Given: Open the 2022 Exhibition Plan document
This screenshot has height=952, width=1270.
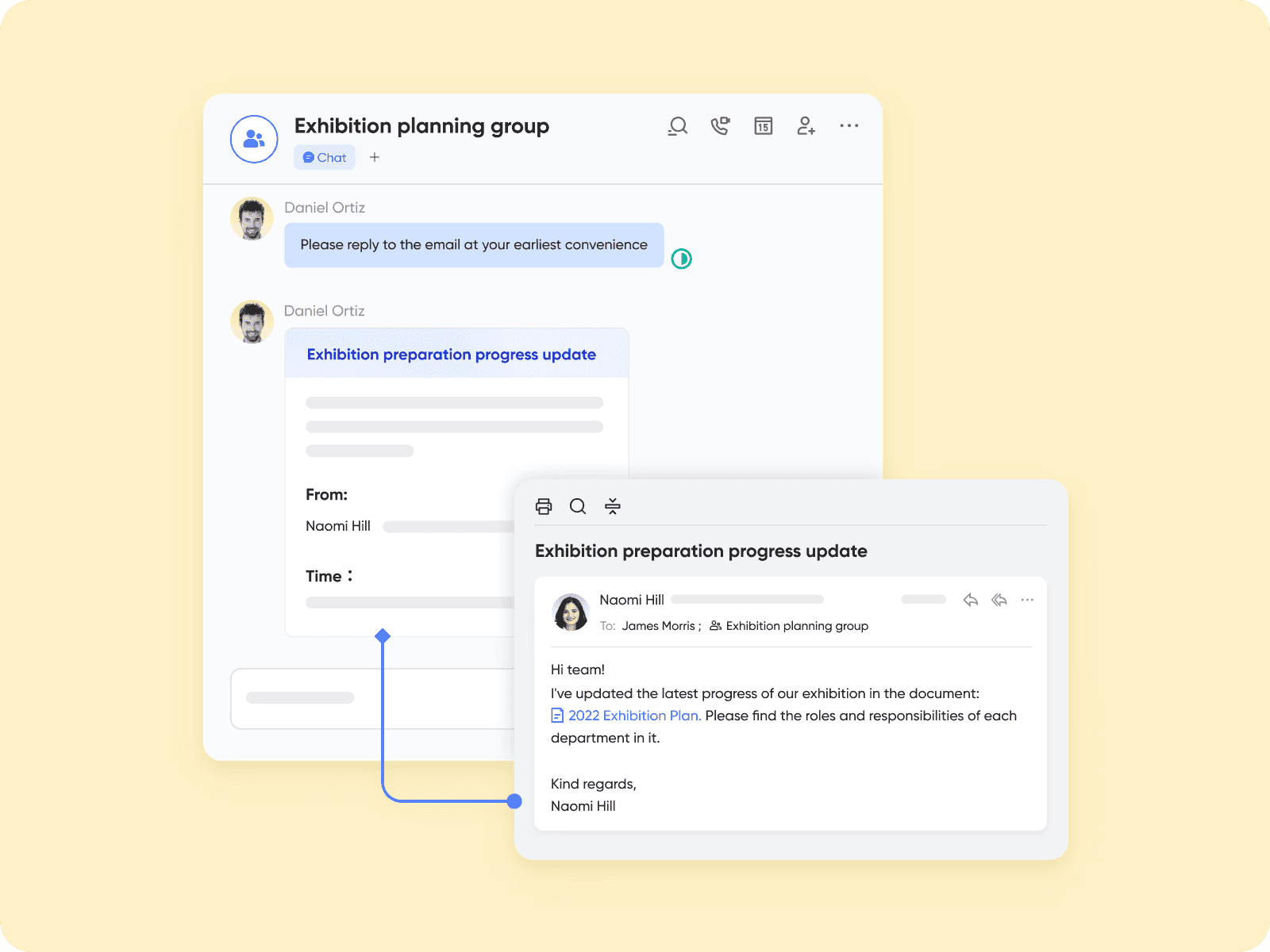Looking at the screenshot, I should [633, 716].
